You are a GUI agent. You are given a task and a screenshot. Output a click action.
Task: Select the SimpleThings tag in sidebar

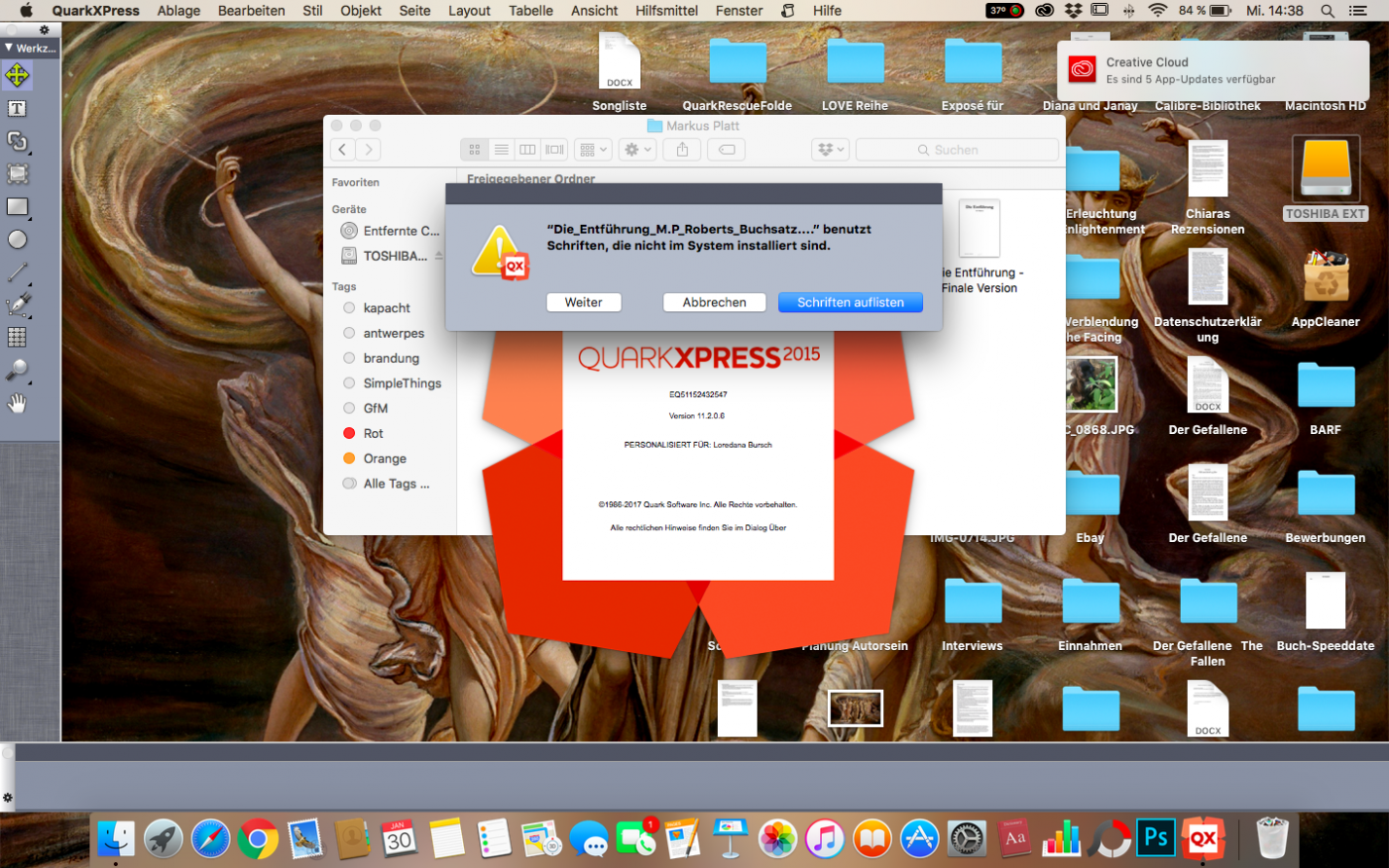click(393, 383)
